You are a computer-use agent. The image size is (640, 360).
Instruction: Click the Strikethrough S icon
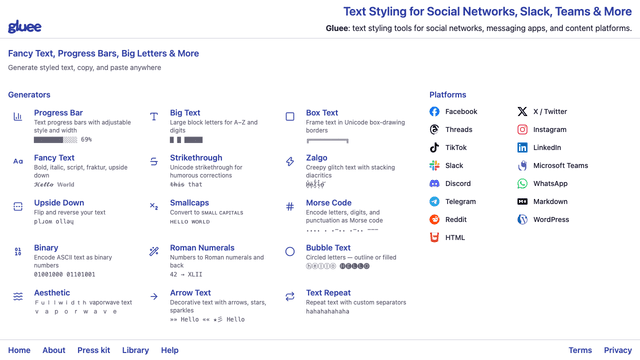pos(154,162)
